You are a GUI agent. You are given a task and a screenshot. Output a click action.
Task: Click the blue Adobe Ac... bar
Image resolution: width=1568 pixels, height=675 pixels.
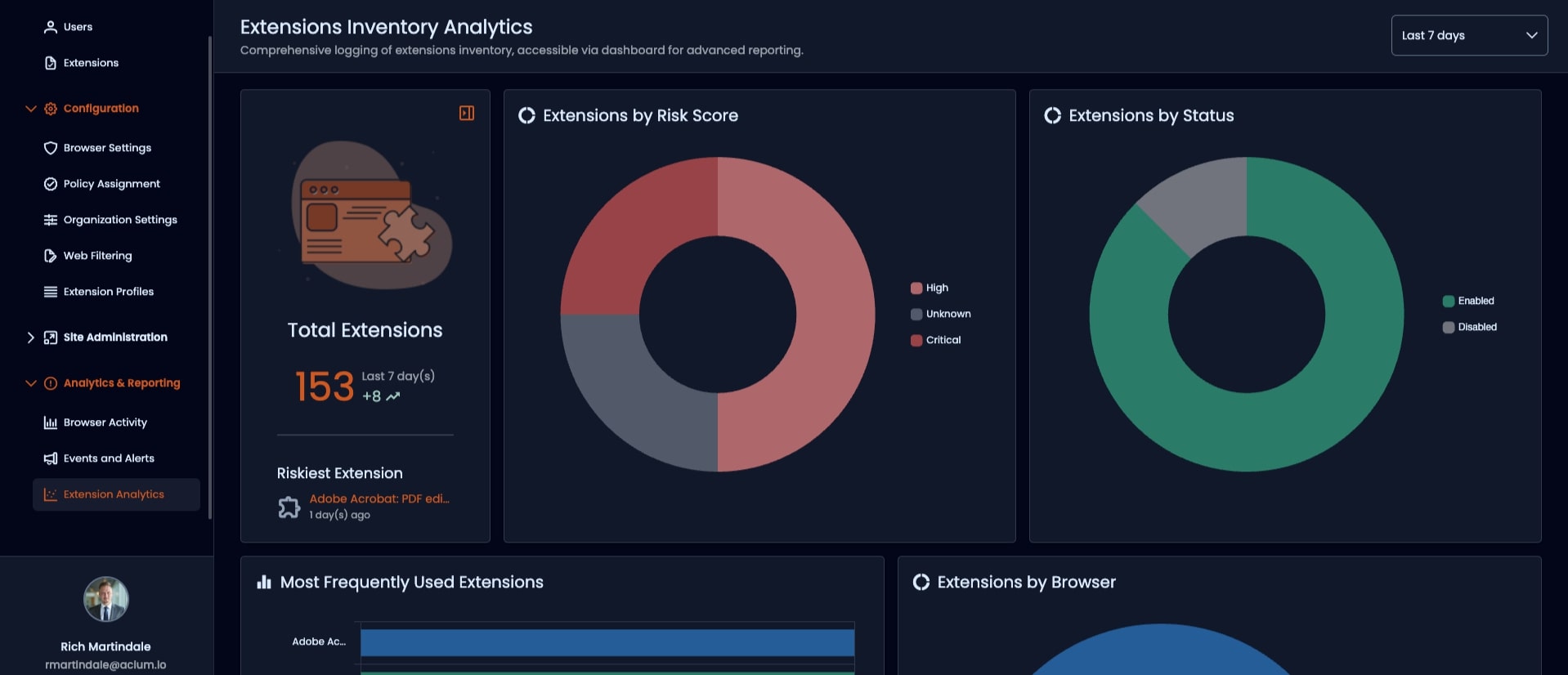tap(607, 642)
